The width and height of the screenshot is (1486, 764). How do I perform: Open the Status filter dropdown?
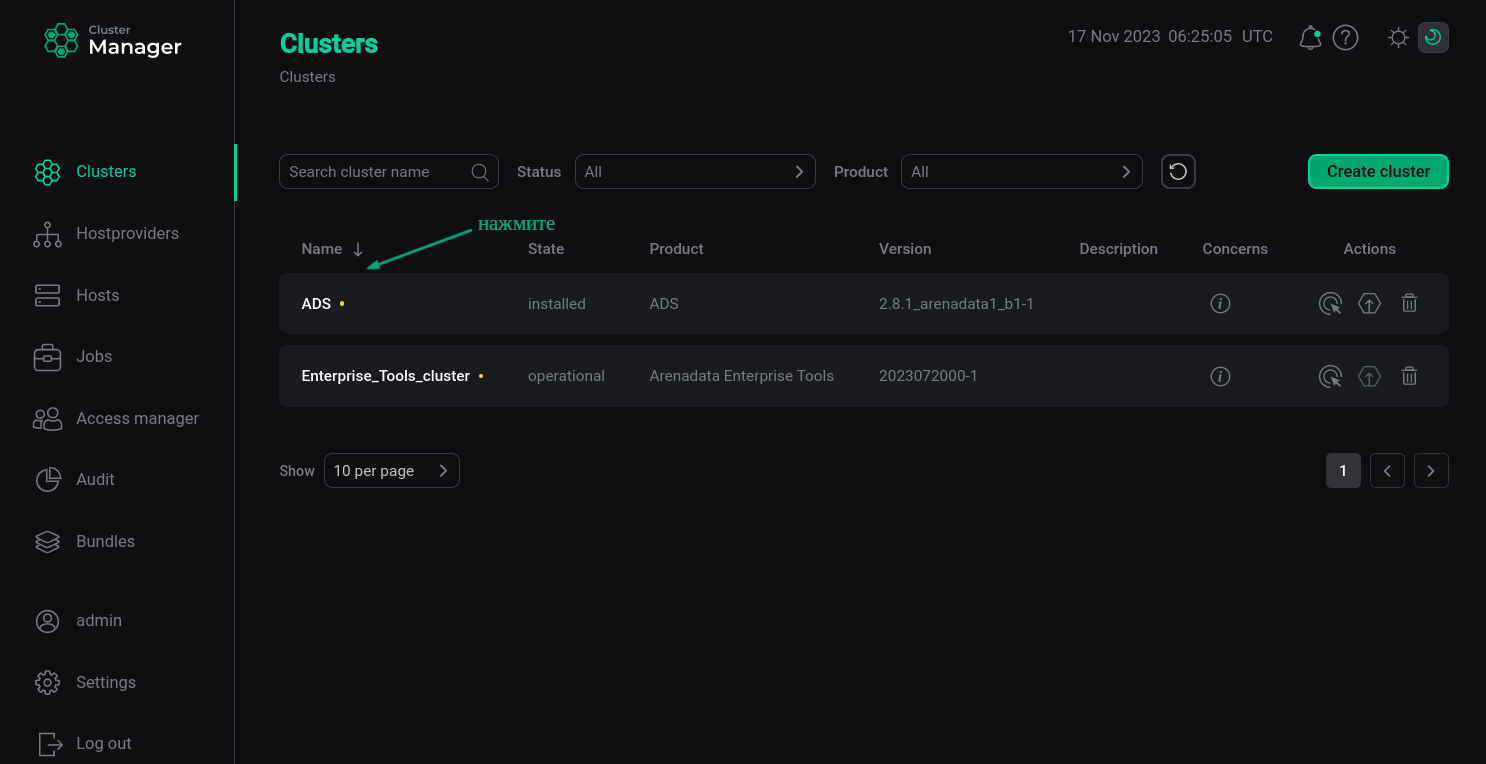click(695, 172)
